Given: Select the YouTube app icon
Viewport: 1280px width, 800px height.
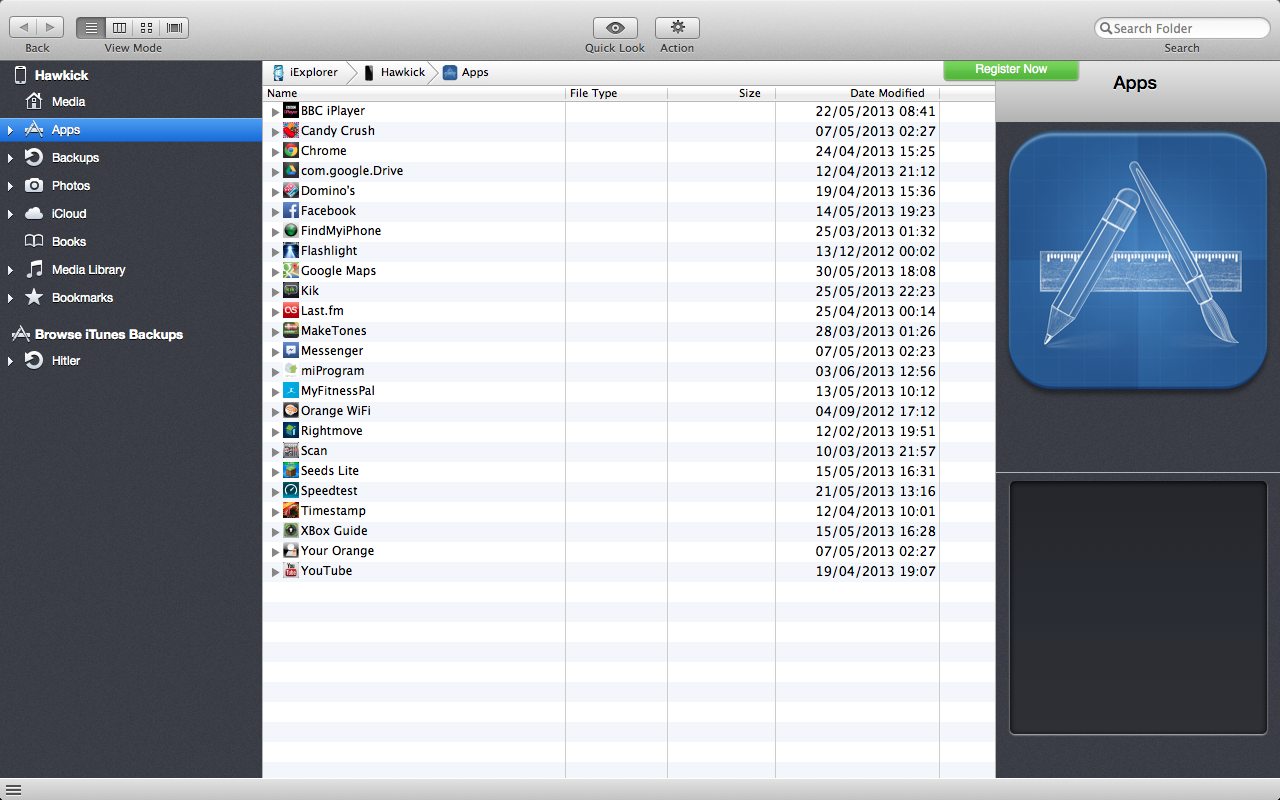Looking at the screenshot, I should point(291,571).
